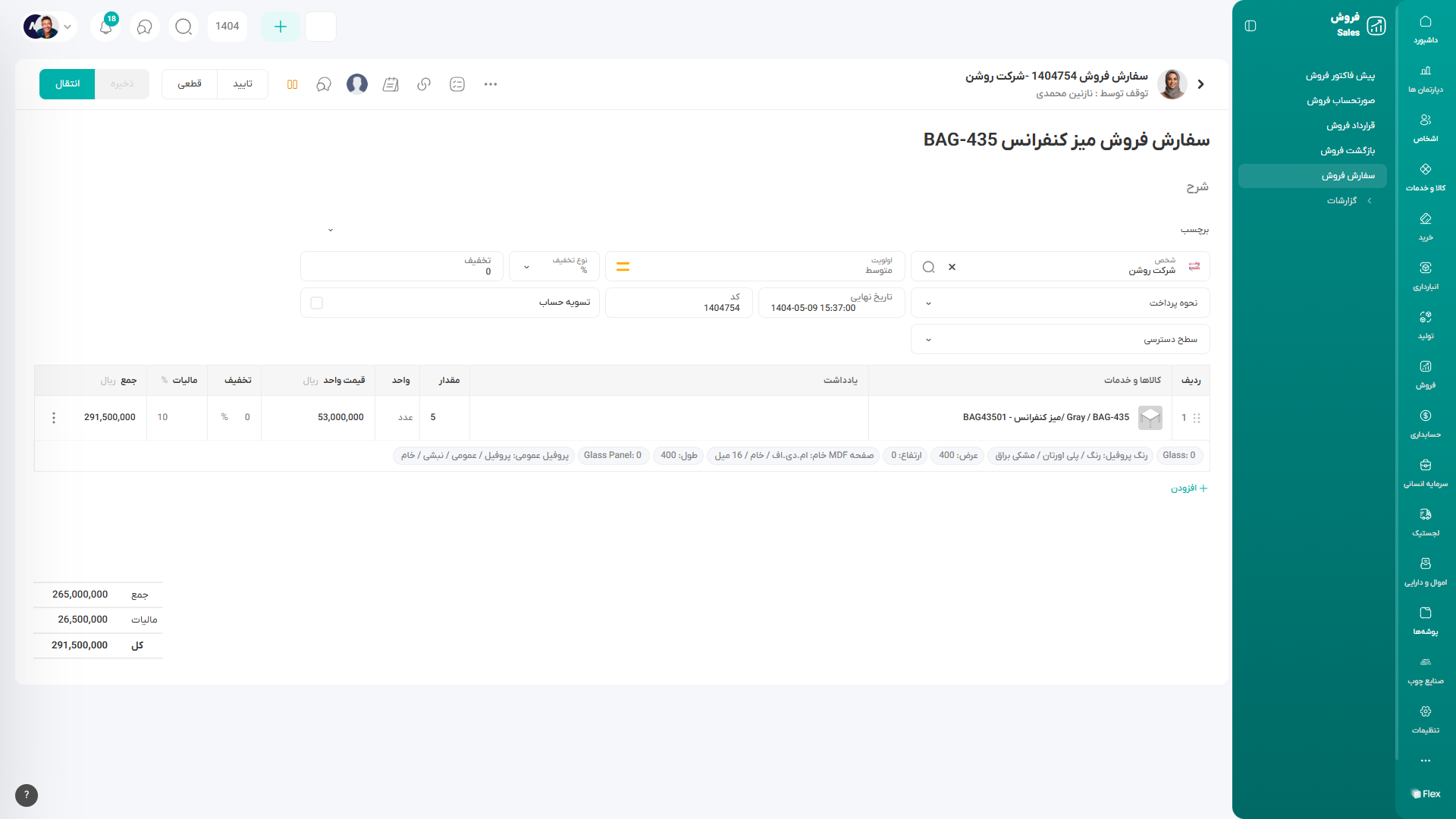Clear the selected person شرکت روشن

952,267
